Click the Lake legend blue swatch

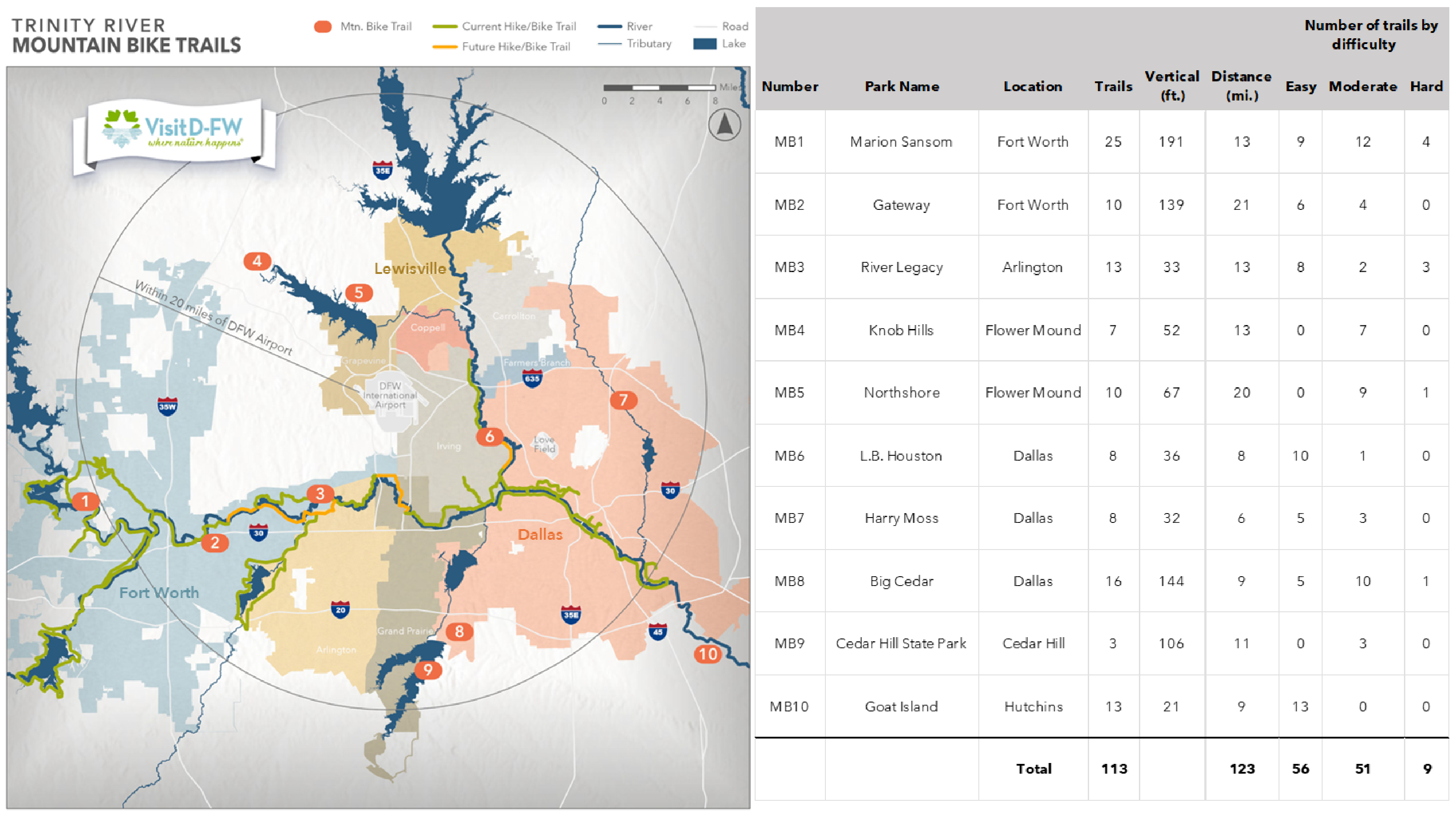pos(705,44)
